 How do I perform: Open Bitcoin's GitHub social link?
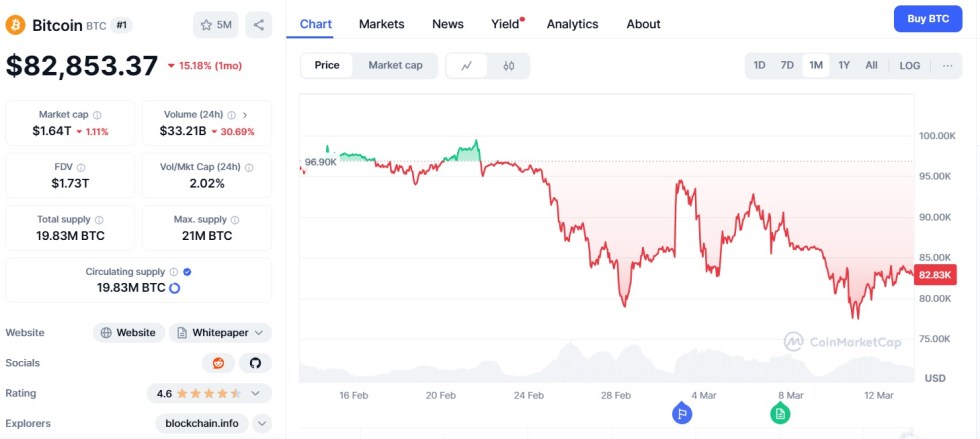click(x=255, y=363)
